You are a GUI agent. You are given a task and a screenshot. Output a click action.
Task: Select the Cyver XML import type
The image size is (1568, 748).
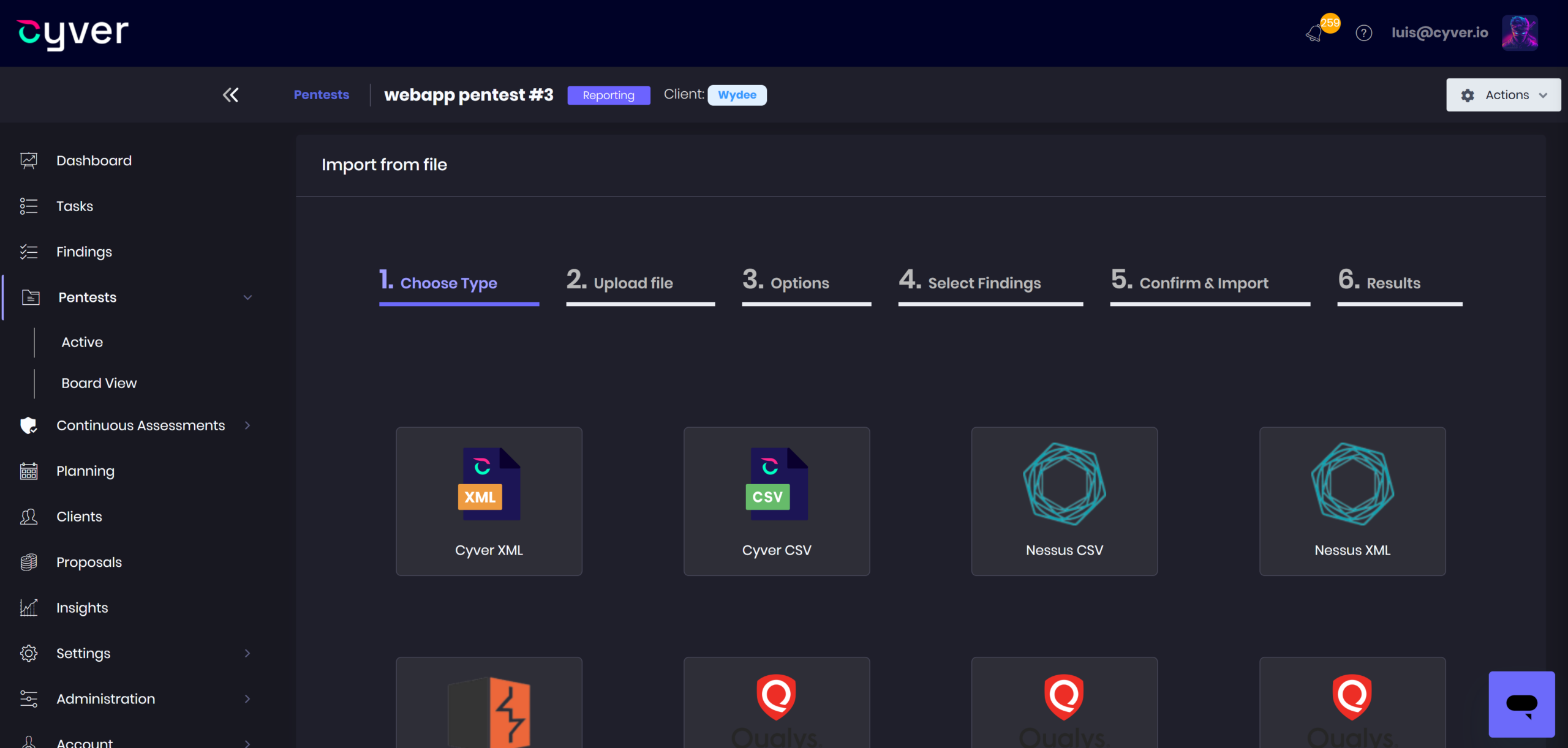point(489,501)
